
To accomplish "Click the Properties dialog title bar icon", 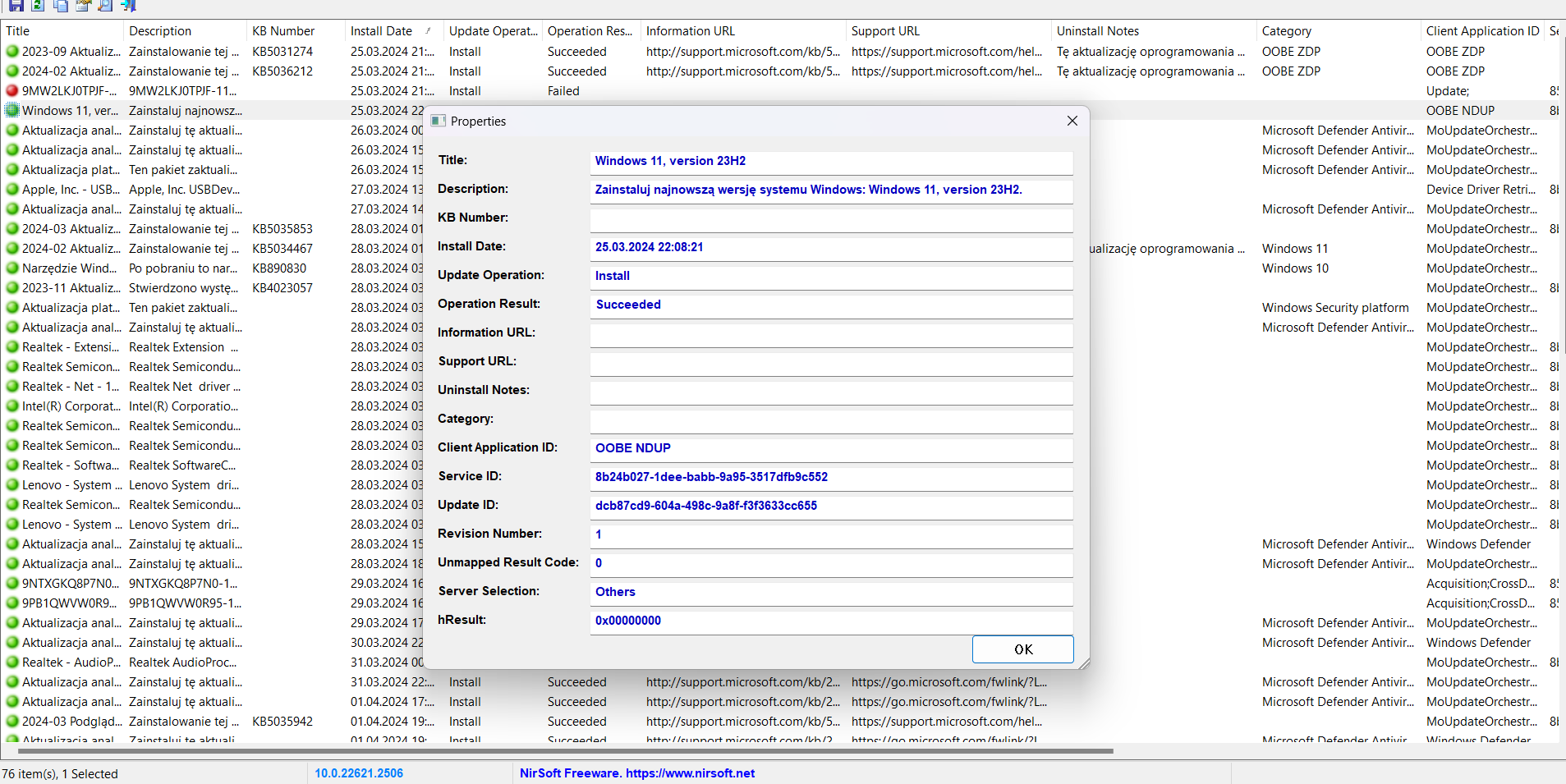I will (438, 121).
